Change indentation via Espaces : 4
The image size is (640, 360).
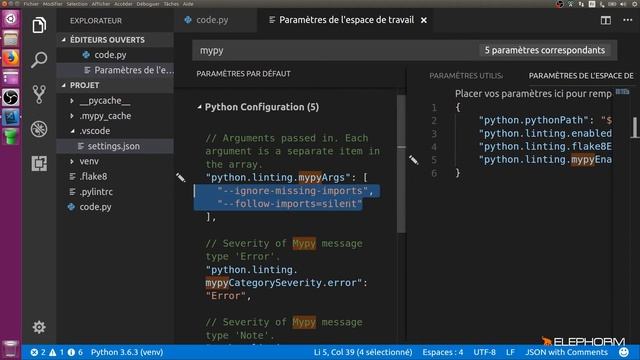(x=443, y=352)
